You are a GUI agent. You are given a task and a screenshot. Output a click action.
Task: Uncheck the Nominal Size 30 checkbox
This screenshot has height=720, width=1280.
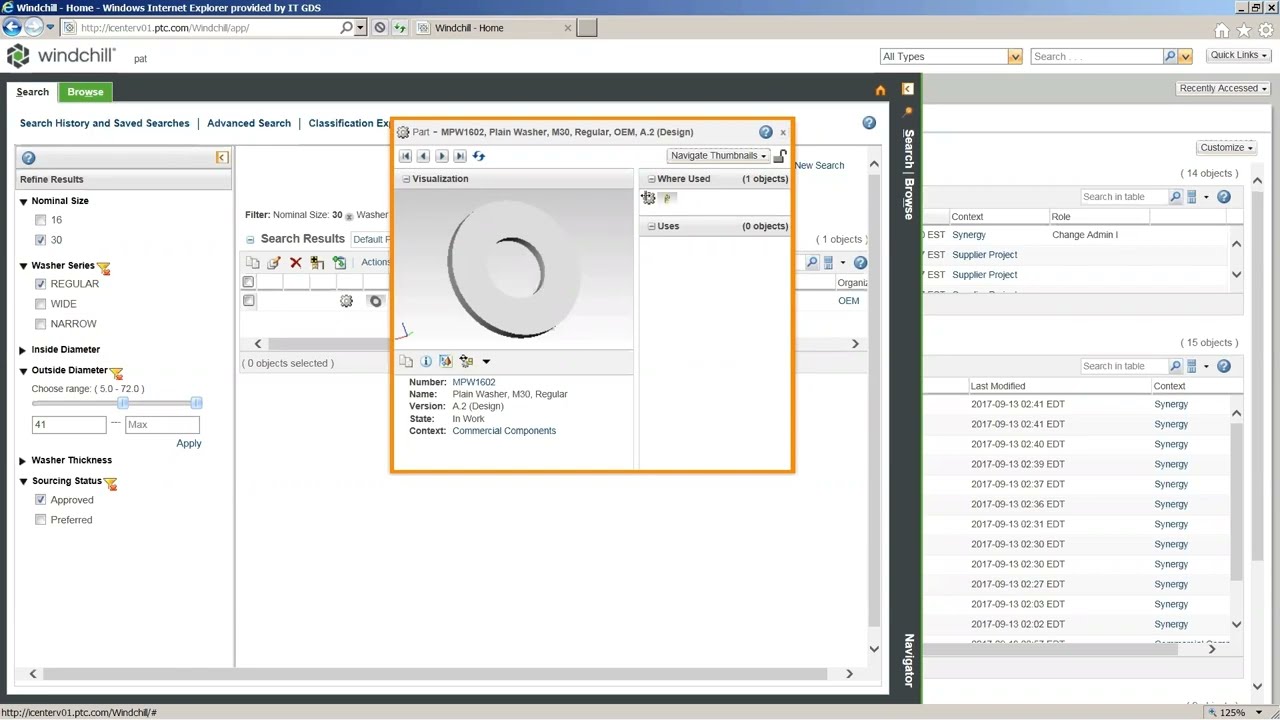(40, 240)
